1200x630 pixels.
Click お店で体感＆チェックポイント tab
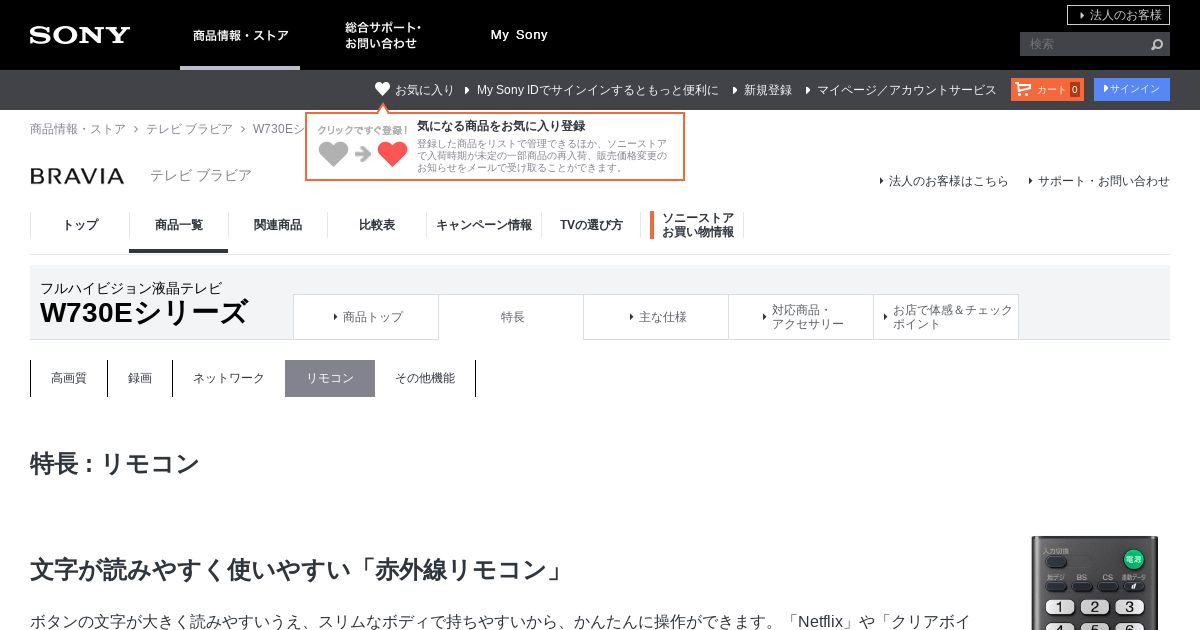(x=946, y=317)
